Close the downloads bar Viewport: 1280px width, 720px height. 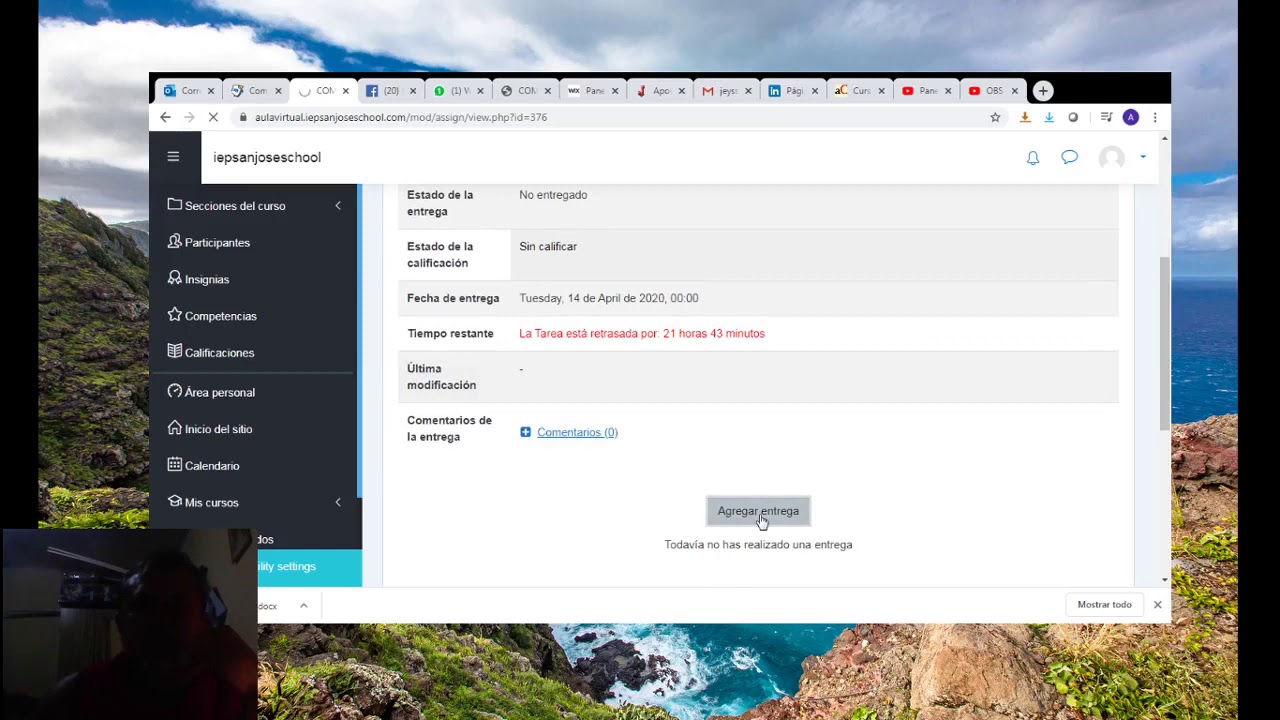pyautogui.click(x=1157, y=604)
